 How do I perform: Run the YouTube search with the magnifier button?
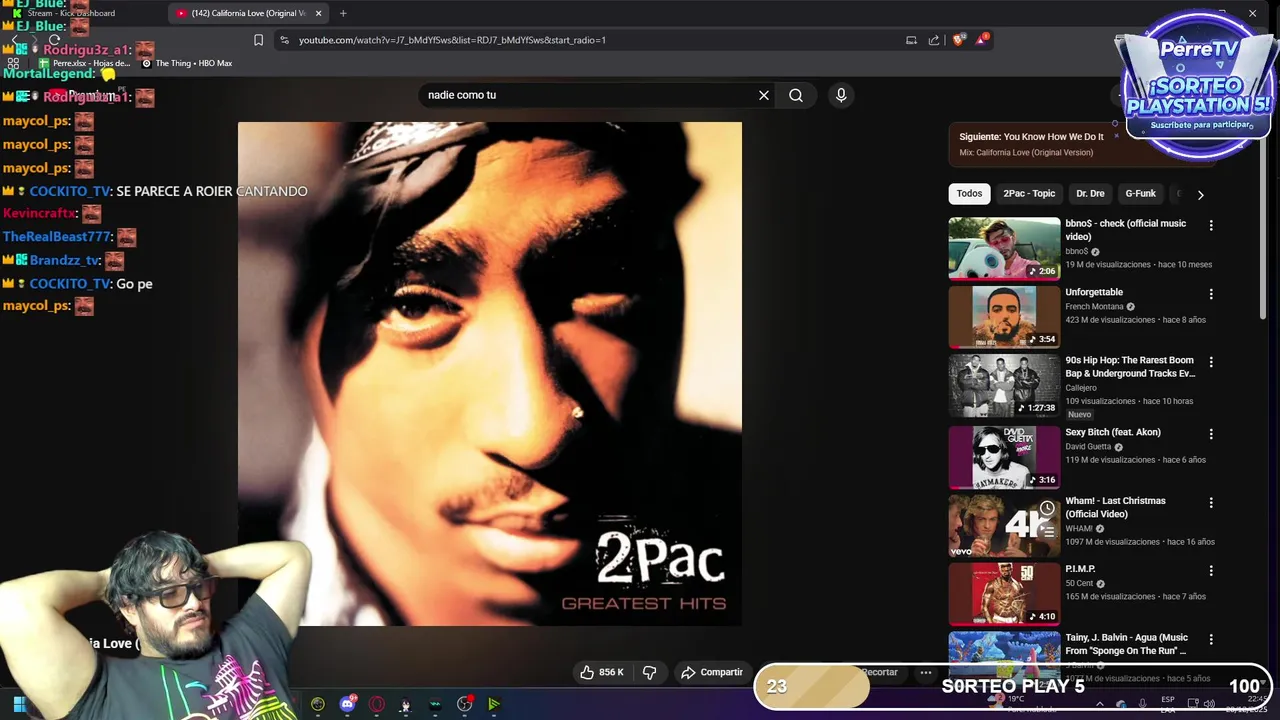796,95
